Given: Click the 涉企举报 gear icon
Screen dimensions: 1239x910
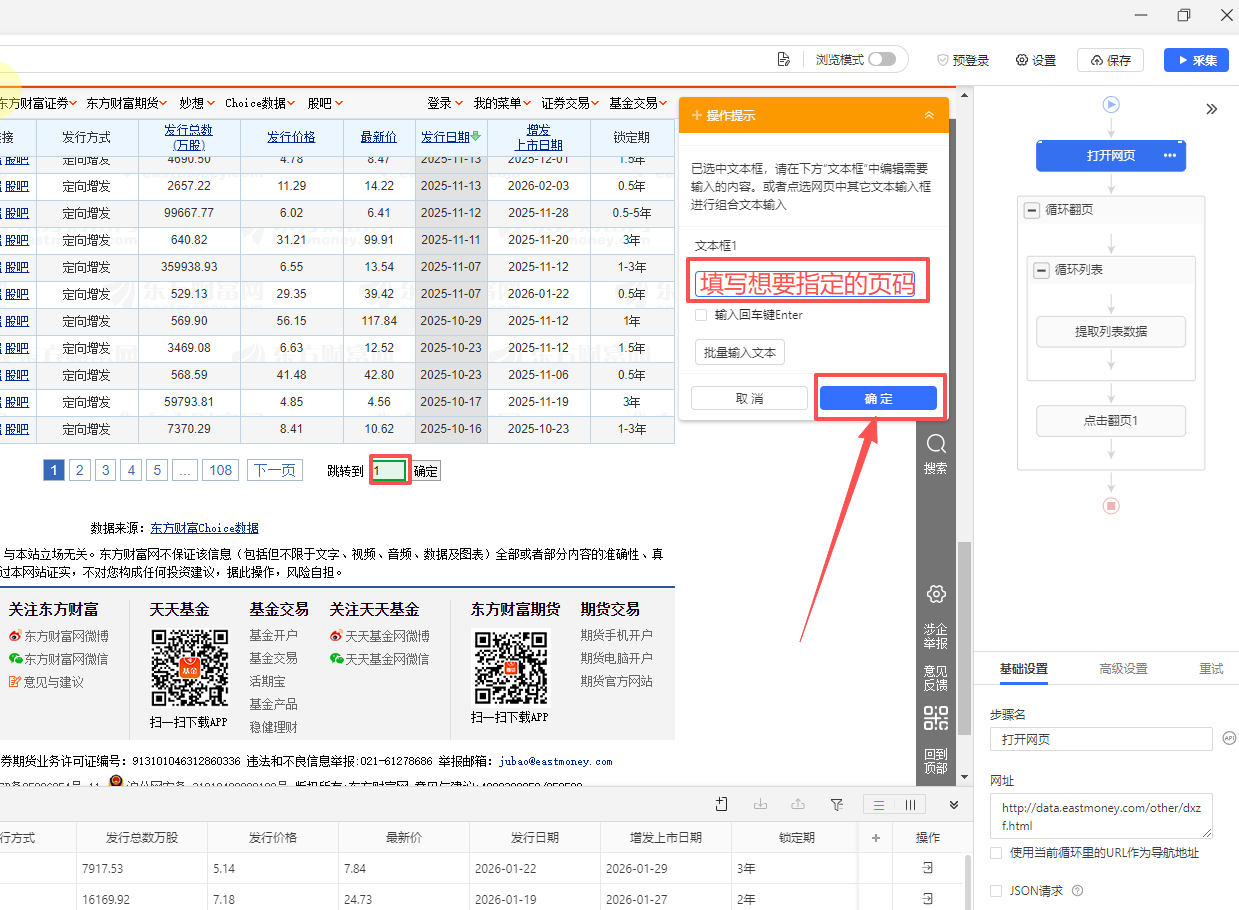Looking at the screenshot, I should pos(936,594).
